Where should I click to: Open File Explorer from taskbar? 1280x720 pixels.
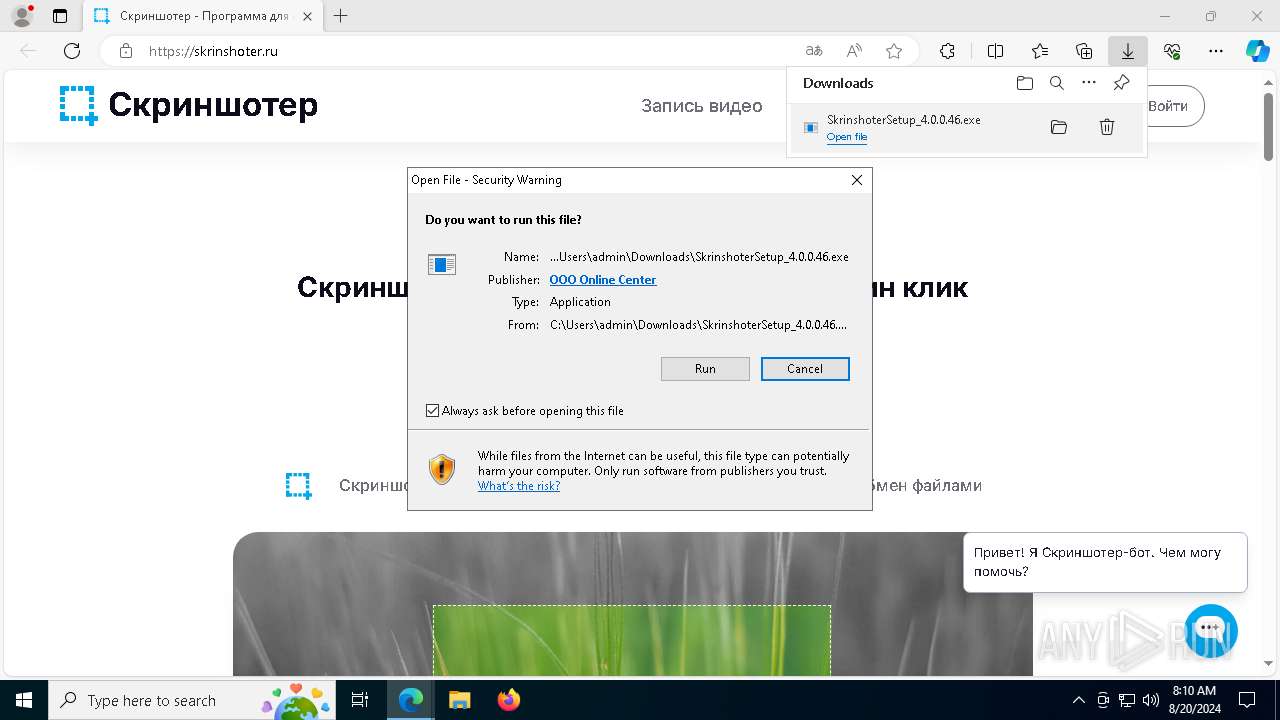(x=459, y=700)
